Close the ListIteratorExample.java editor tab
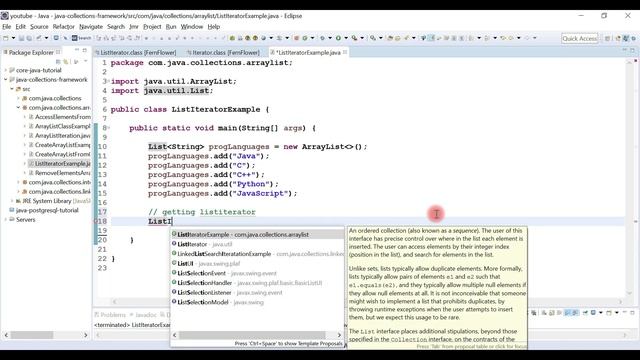 345,52
